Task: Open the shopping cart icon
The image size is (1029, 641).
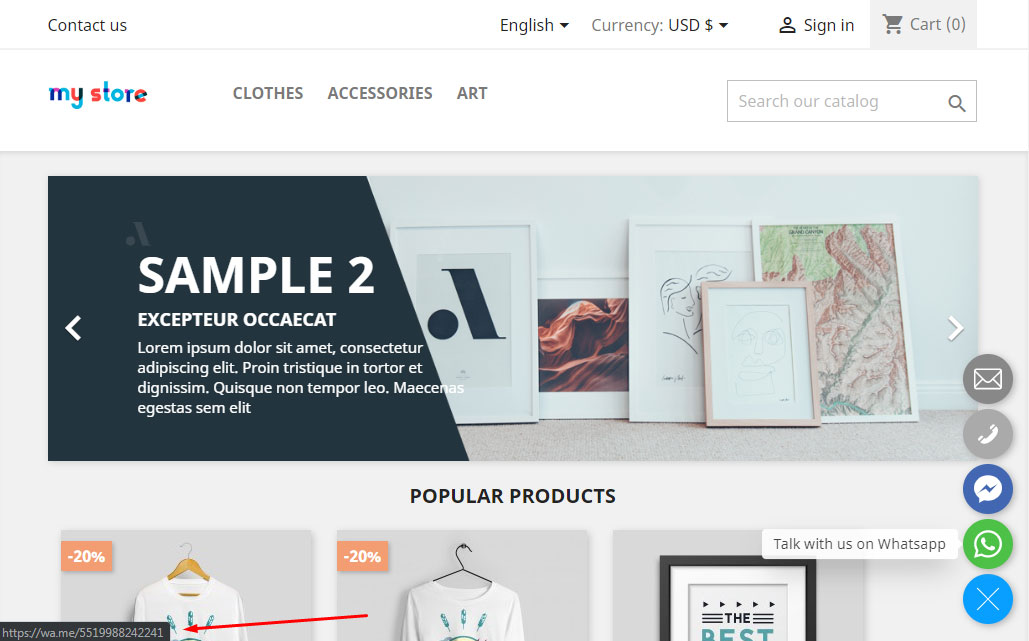Action: click(892, 24)
